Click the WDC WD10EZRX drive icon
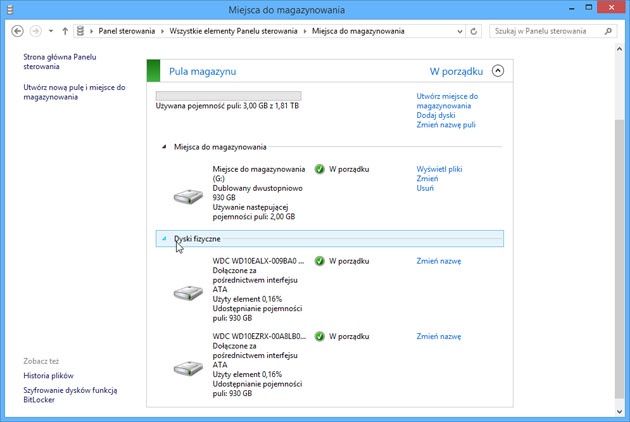The image size is (630, 422). pyautogui.click(x=188, y=368)
